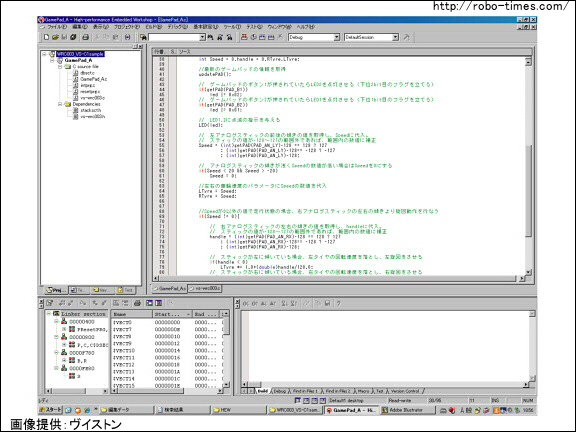Click the clock in the system tray
Viewport: 576px width, 432px height.
click(x=528, y=410)
